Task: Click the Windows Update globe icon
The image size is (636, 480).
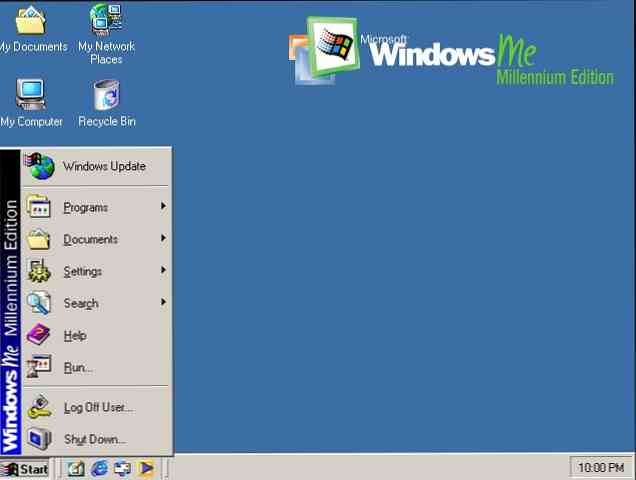Action: point(39,167)
